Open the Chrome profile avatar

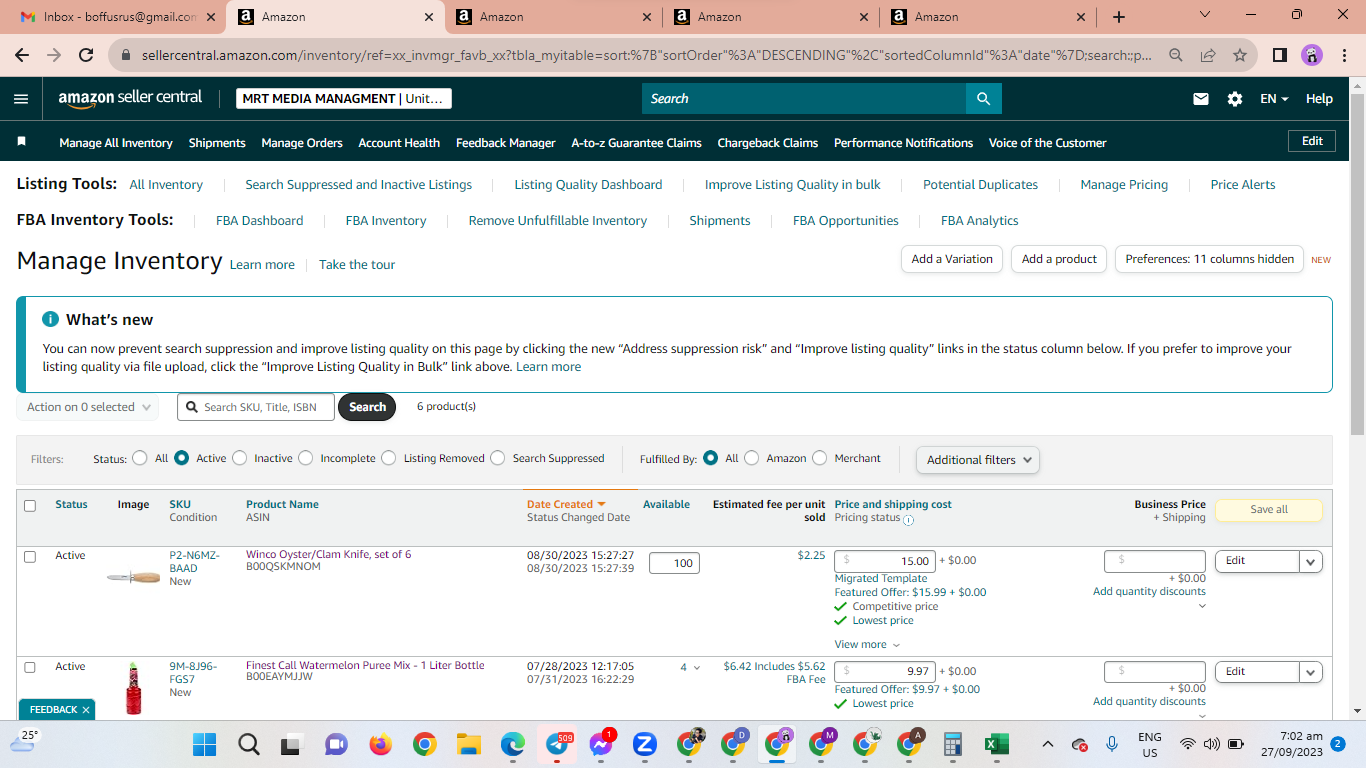1312,55
